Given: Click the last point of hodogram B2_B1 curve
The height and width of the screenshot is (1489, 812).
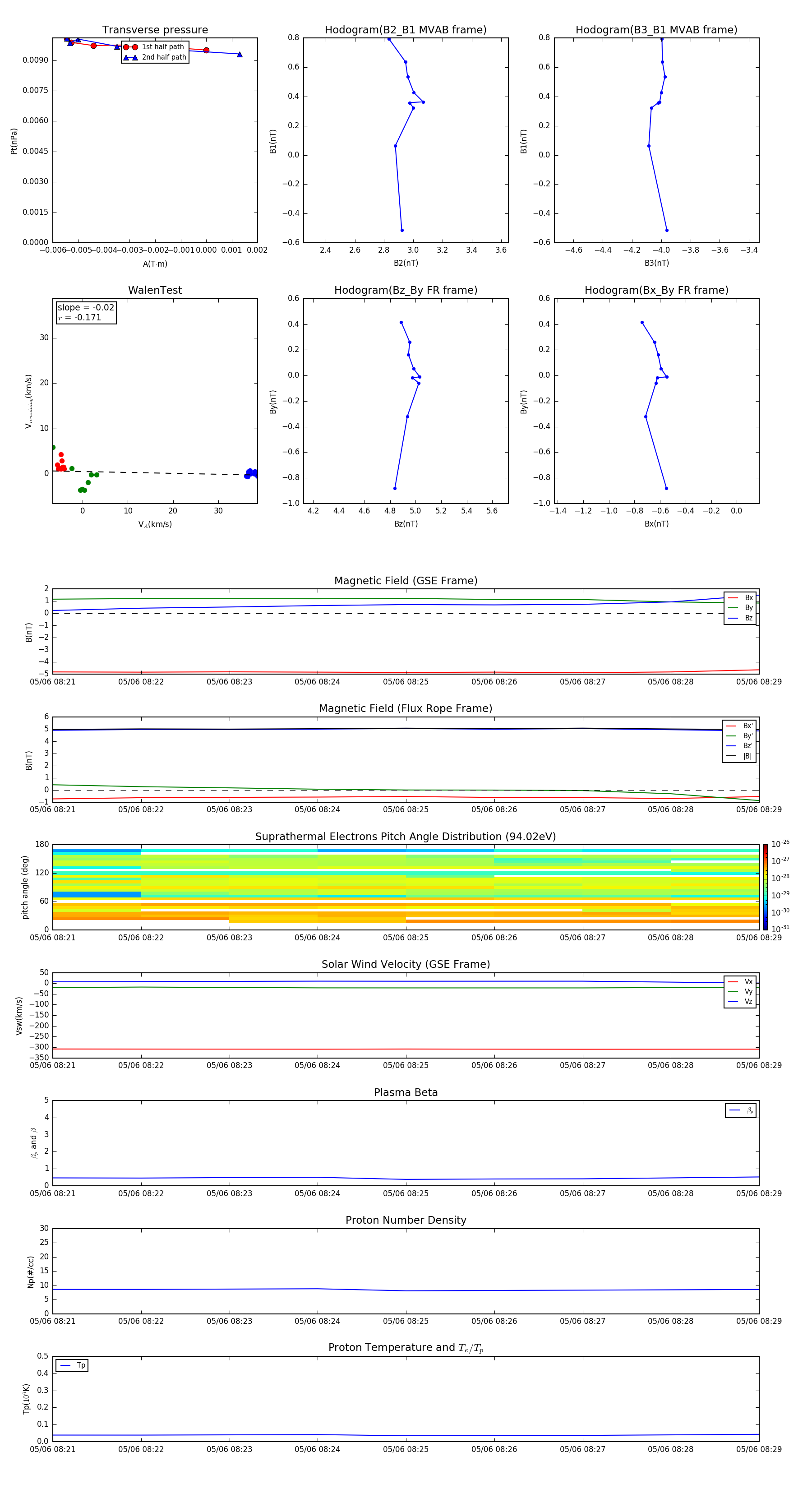Looking at the screenshot, I should click(402, 230).
